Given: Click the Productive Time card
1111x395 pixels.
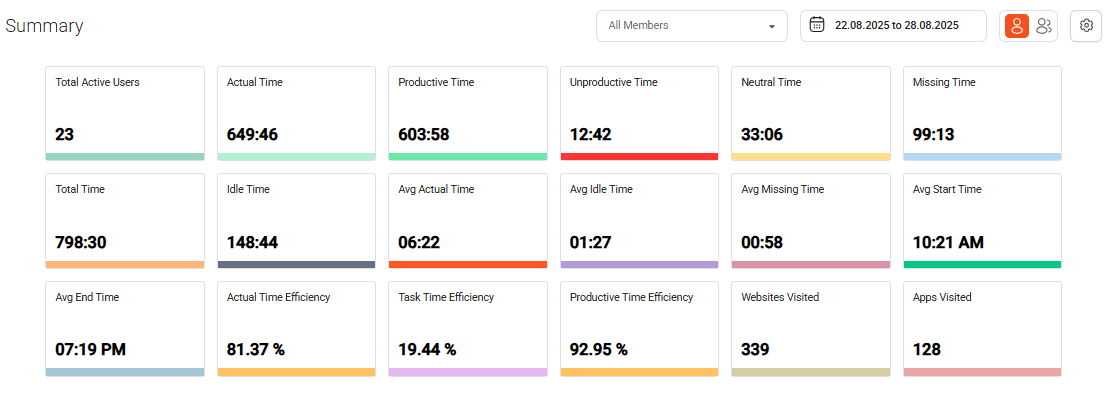Looking at the screenshot, I should coord(468,113).
